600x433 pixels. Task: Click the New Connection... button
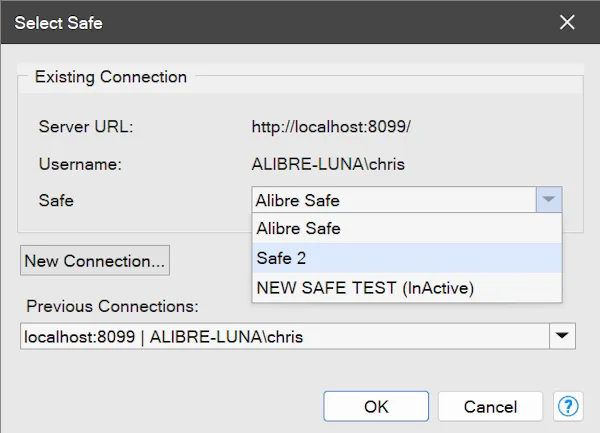(95, 260)
